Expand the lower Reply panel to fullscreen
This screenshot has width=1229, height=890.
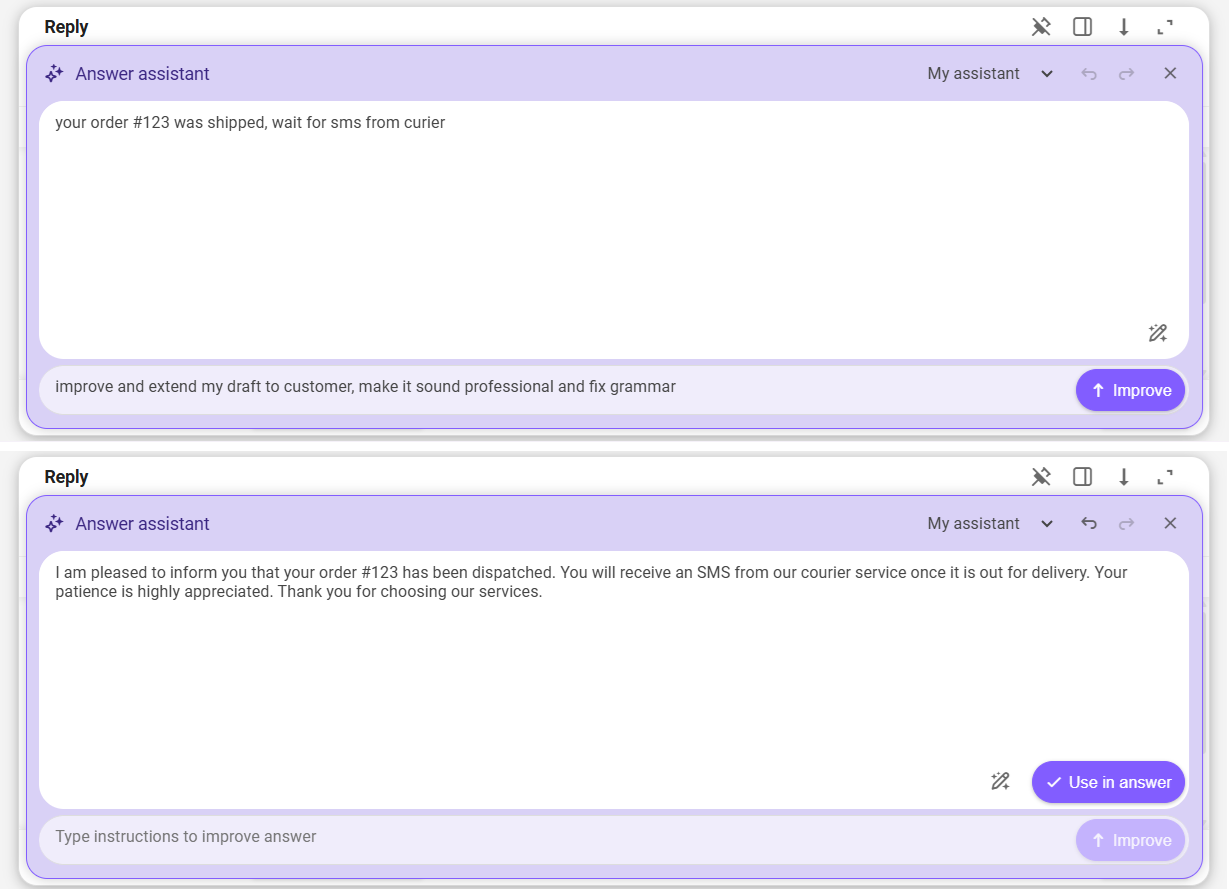[x=1164, y=477]
